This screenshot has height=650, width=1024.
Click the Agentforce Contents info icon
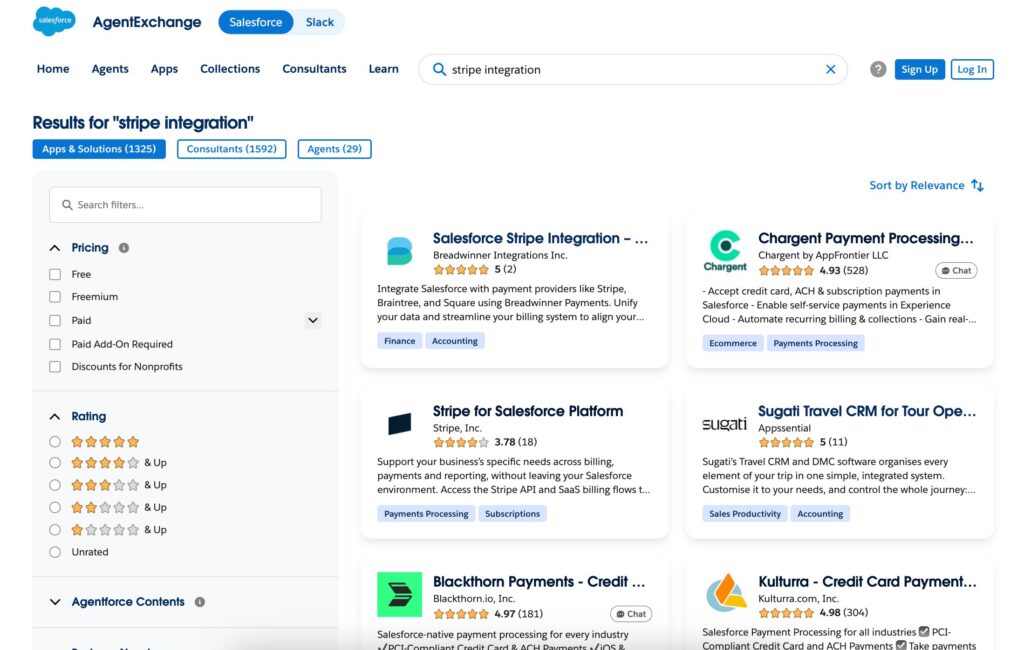200,602
